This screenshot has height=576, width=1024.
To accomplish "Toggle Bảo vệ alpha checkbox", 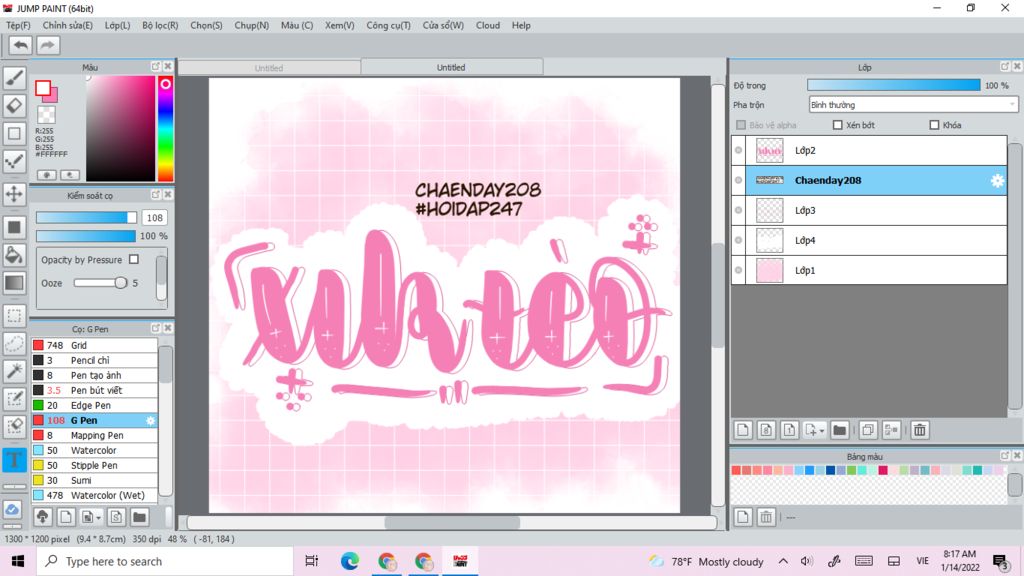I will coord(741,125).
